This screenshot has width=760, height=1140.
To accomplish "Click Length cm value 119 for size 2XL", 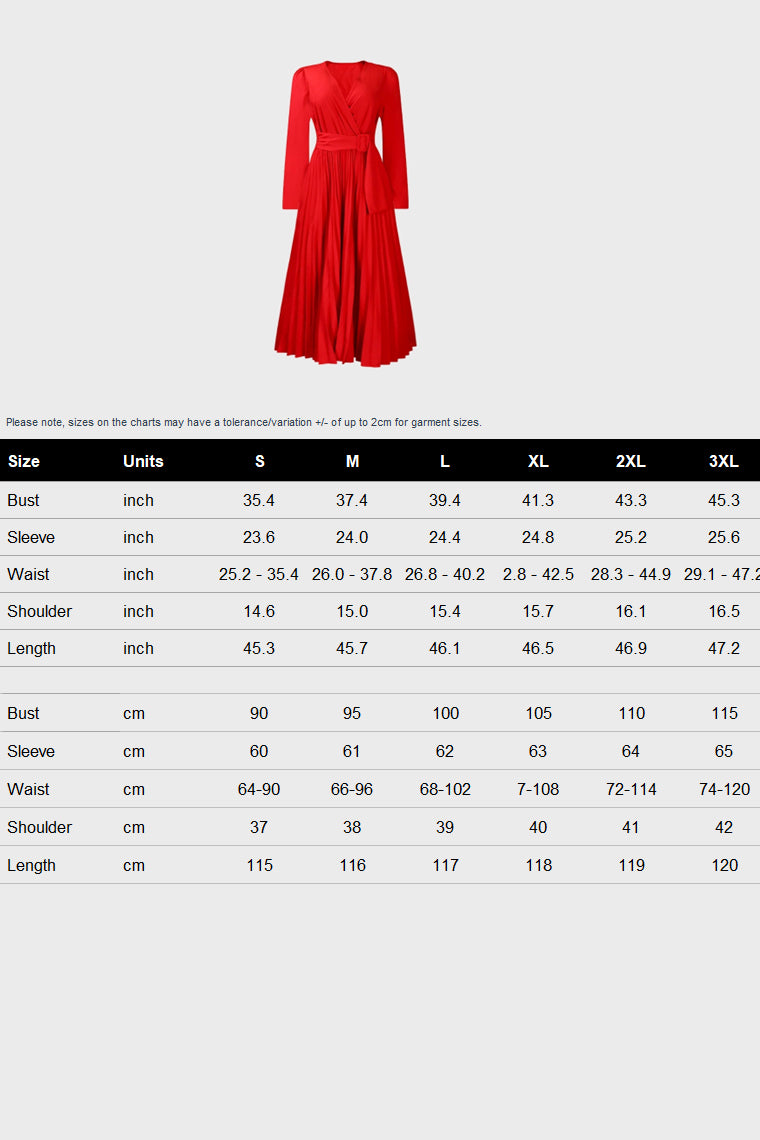I will pos(632,865).
